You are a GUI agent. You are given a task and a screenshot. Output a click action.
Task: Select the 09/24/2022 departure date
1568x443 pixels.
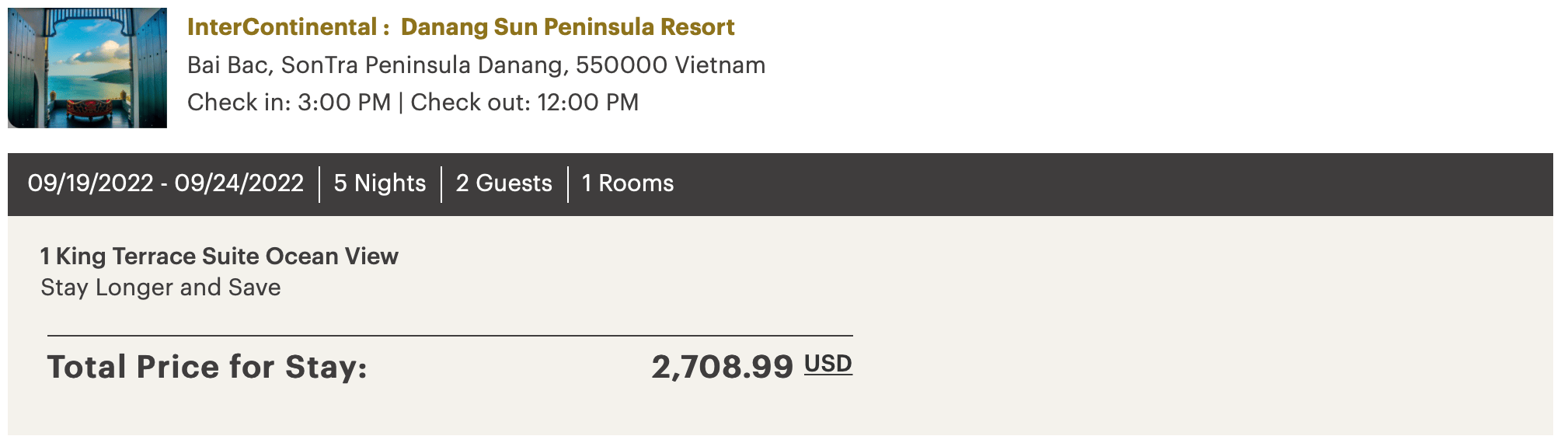pyautogui.click(x=239, y=183)
